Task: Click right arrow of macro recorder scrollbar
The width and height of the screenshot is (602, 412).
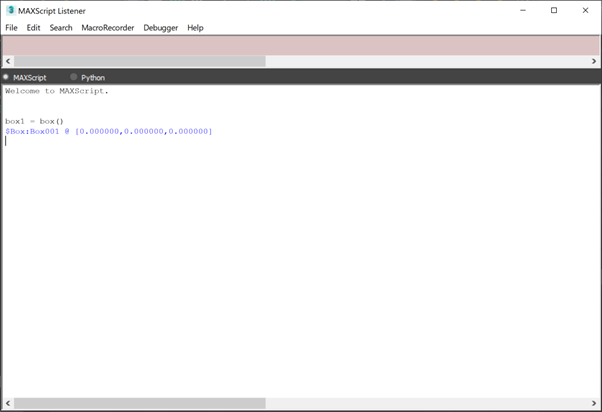Action: pos(594,61)
